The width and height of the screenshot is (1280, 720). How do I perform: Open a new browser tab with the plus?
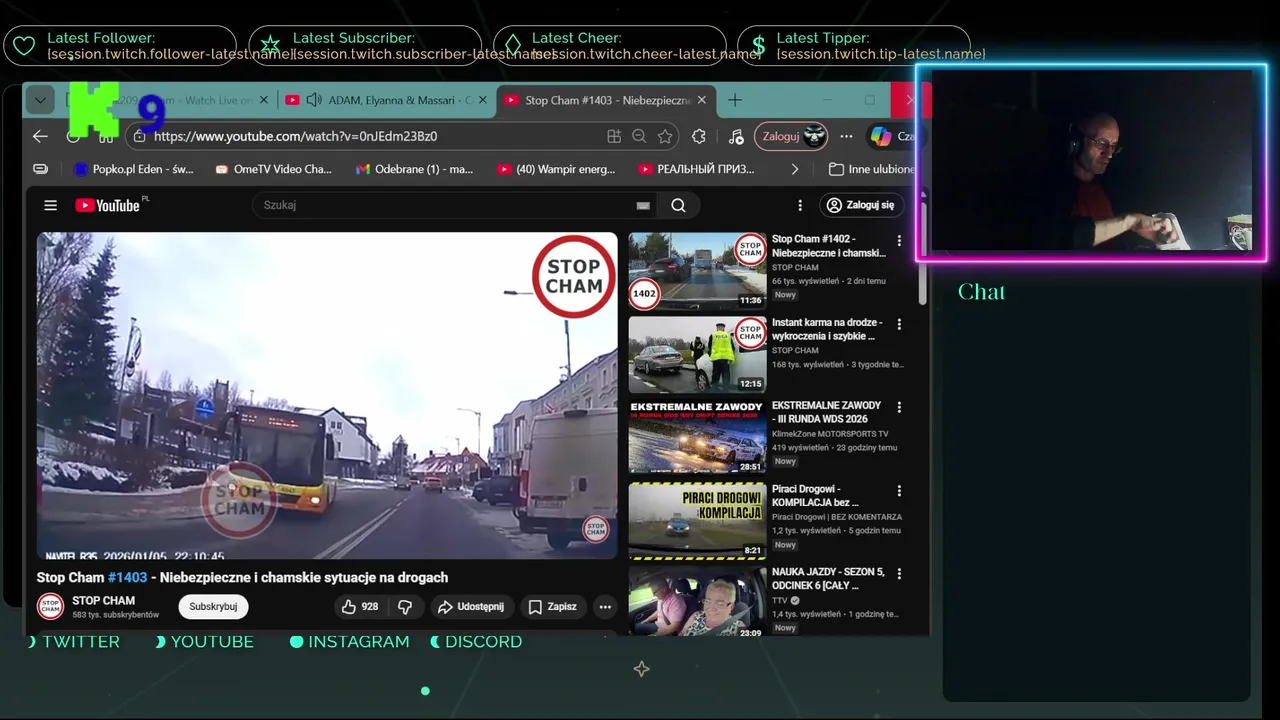tap(735, 100)
